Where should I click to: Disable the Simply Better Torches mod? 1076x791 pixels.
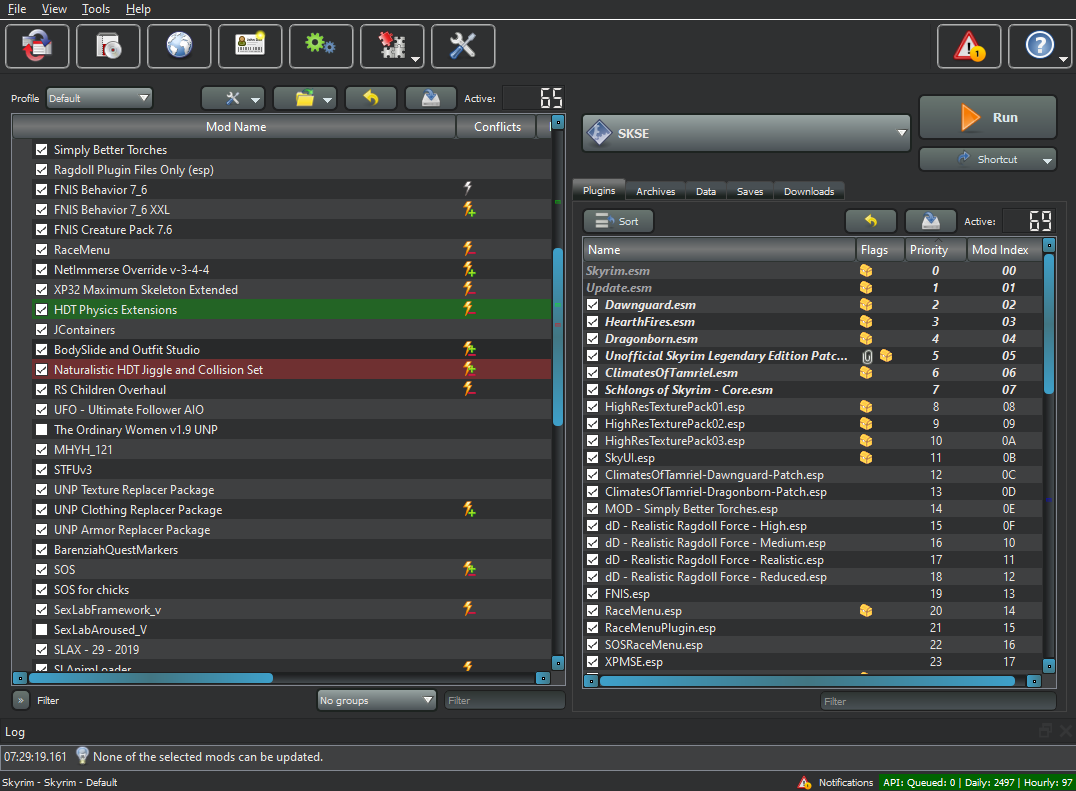(x=41, y=150)
